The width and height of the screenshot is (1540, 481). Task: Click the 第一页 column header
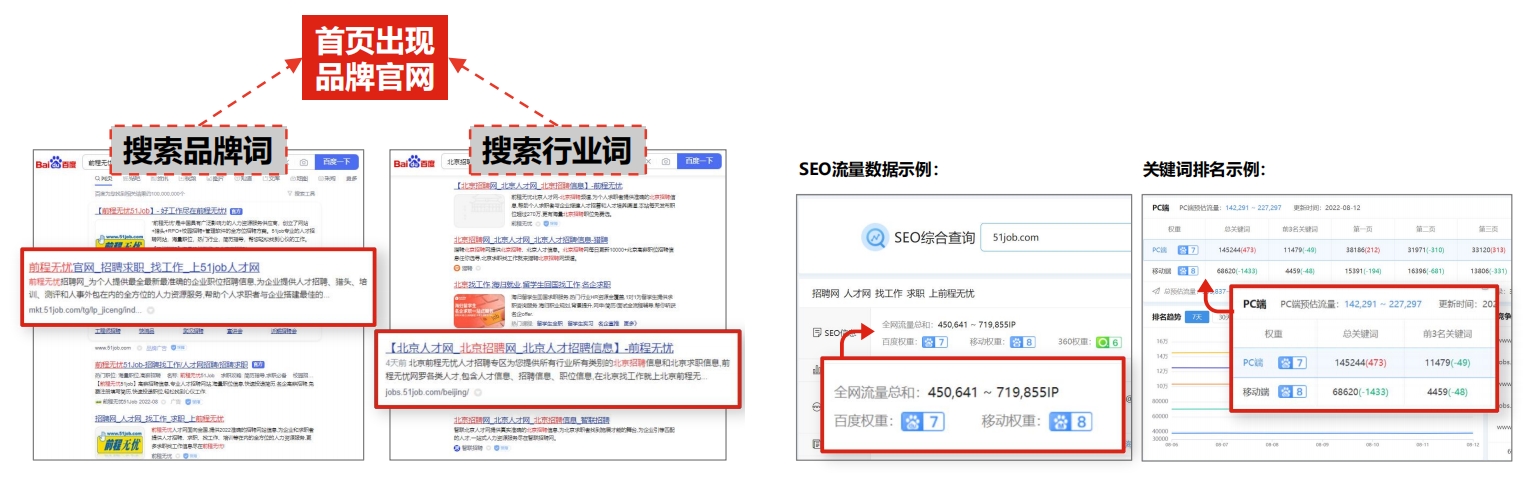(1361, 229)
